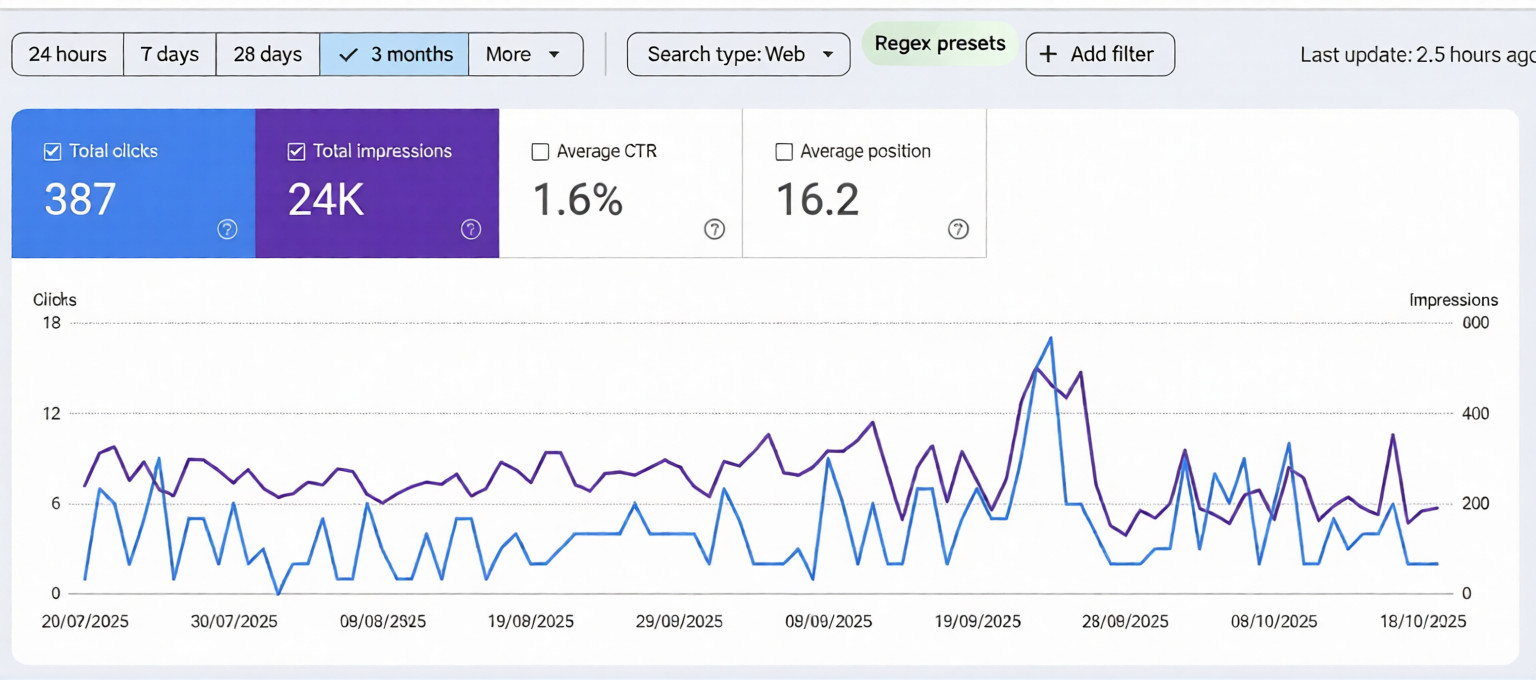Open help tooltip on Average position card
This screenshot has height=680, width=1536.
point(958,229)
